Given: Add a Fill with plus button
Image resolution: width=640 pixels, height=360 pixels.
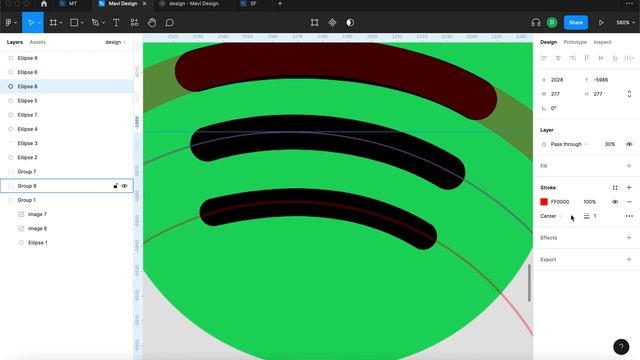Looking at the screenshot, I should [629, 166].
